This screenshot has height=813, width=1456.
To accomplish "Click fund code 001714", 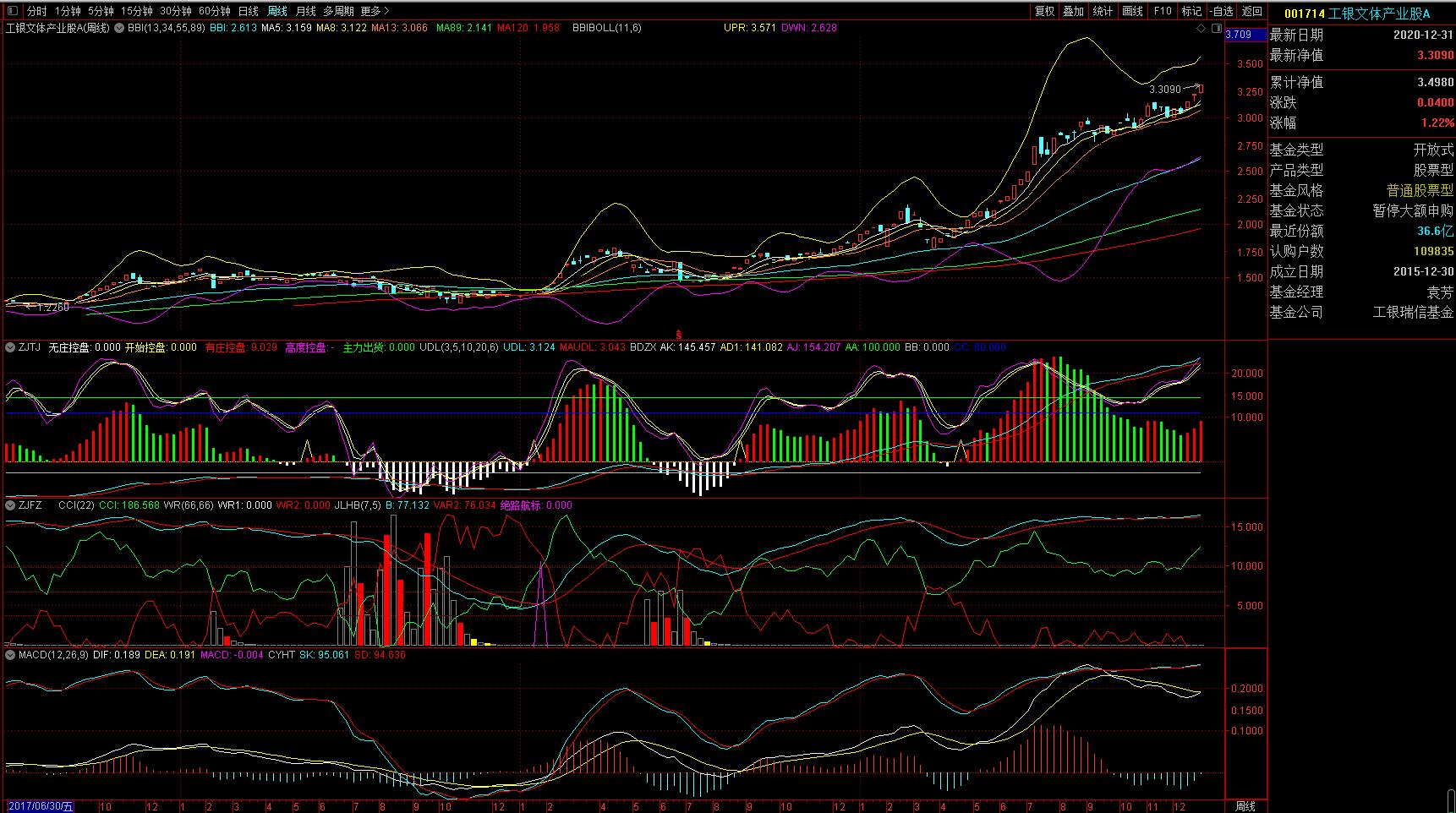I will [1304, 14].
